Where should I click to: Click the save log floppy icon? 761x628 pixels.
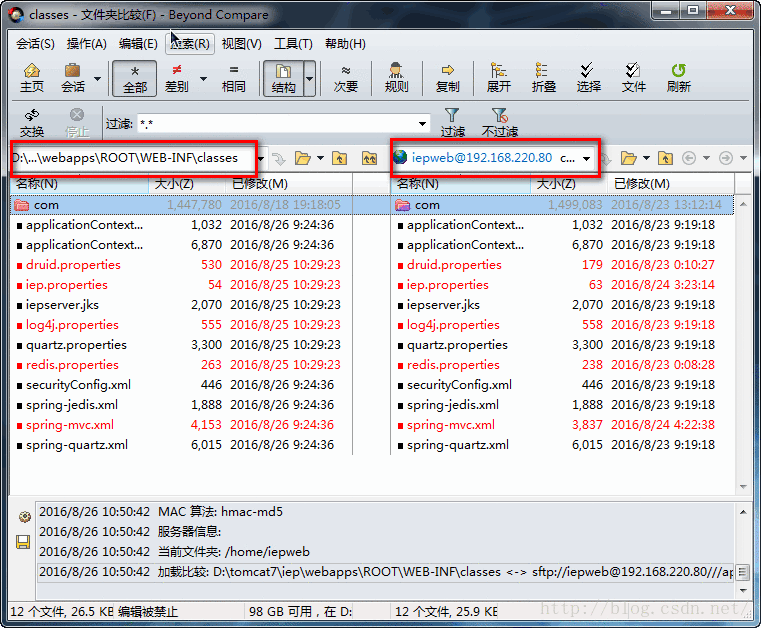[23, 542]
